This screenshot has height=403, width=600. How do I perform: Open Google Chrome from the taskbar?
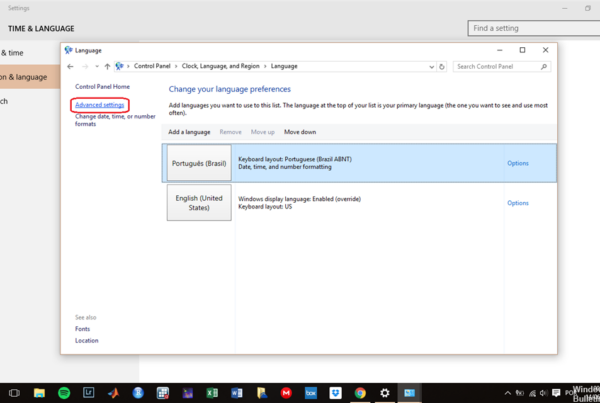360,393
